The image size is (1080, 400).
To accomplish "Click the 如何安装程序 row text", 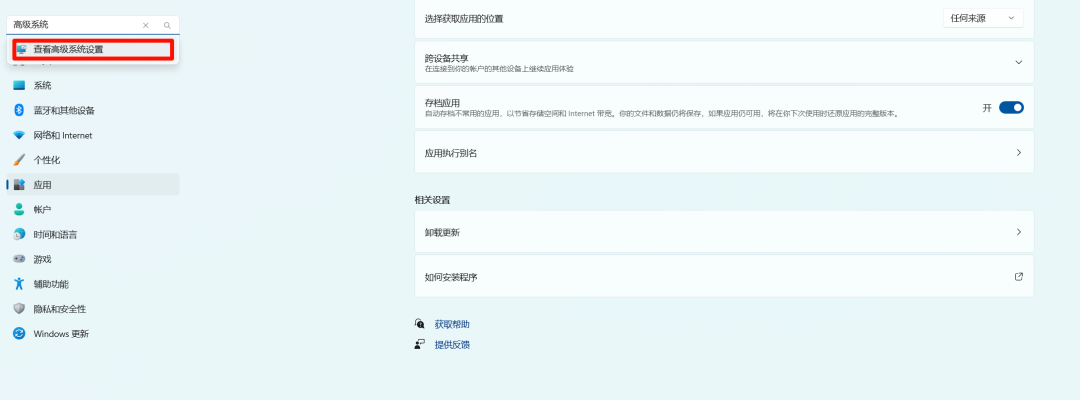I will coord(451,277).
